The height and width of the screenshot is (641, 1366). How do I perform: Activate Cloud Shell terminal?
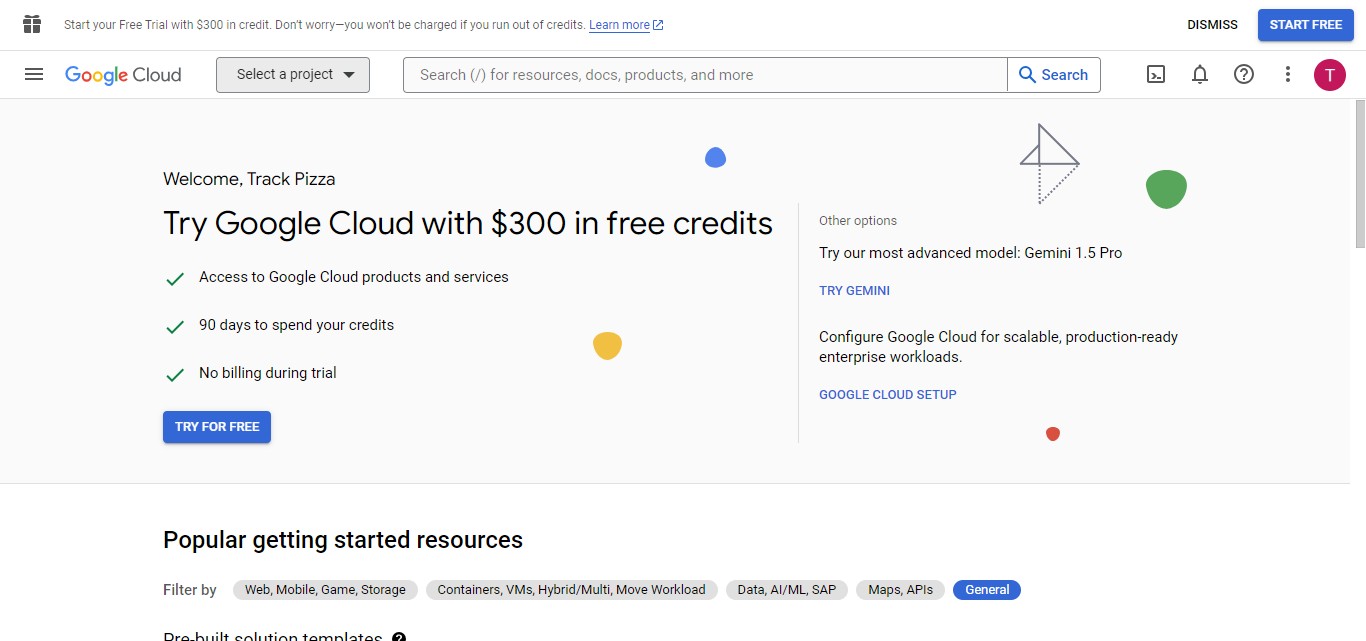pyautogui.click(x=1156, y=74)
